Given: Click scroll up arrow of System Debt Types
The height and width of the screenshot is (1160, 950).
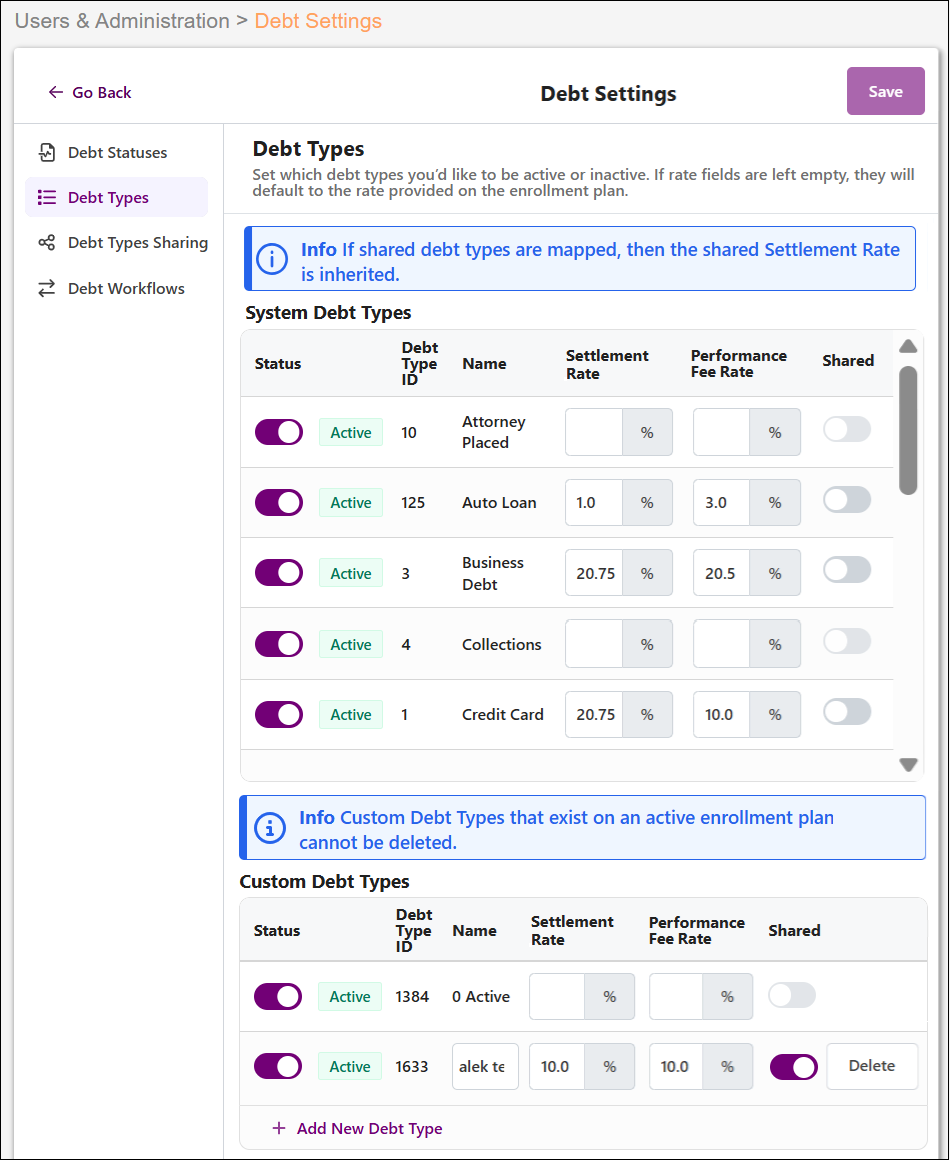Looking at the screenshot, I should coord(909,346).
